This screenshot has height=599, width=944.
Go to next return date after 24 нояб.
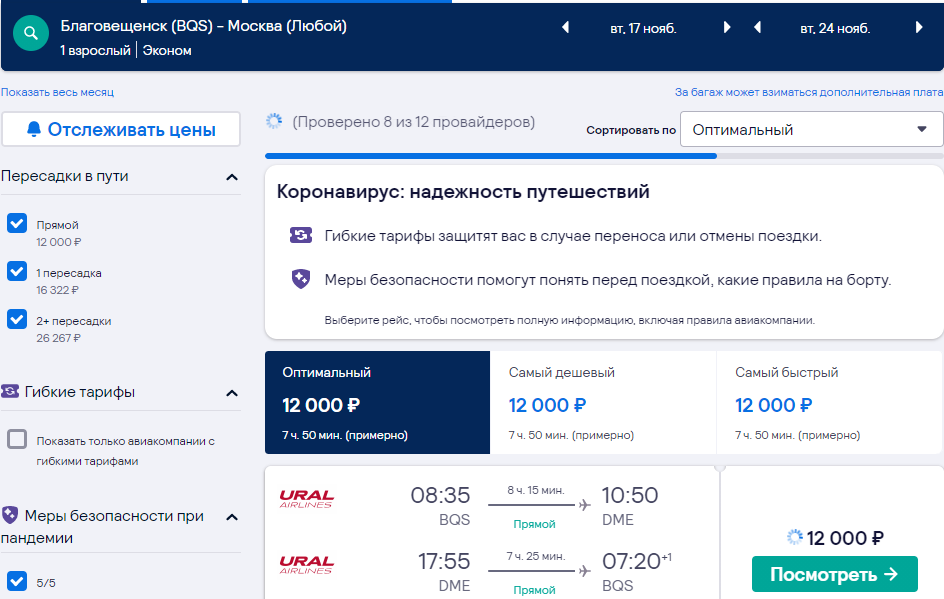[919, 28]
